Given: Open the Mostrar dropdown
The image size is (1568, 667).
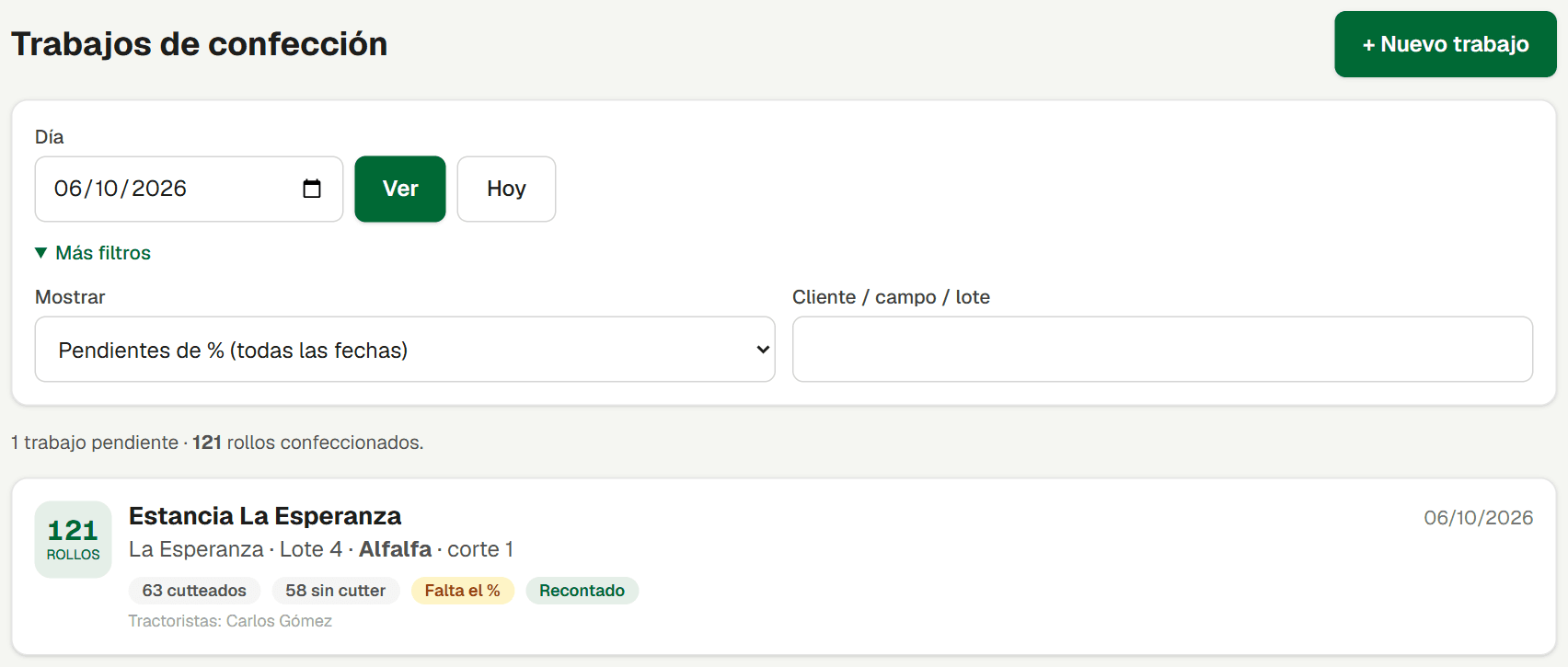Looking at the screenshot, I should click(x=405, y=350).
